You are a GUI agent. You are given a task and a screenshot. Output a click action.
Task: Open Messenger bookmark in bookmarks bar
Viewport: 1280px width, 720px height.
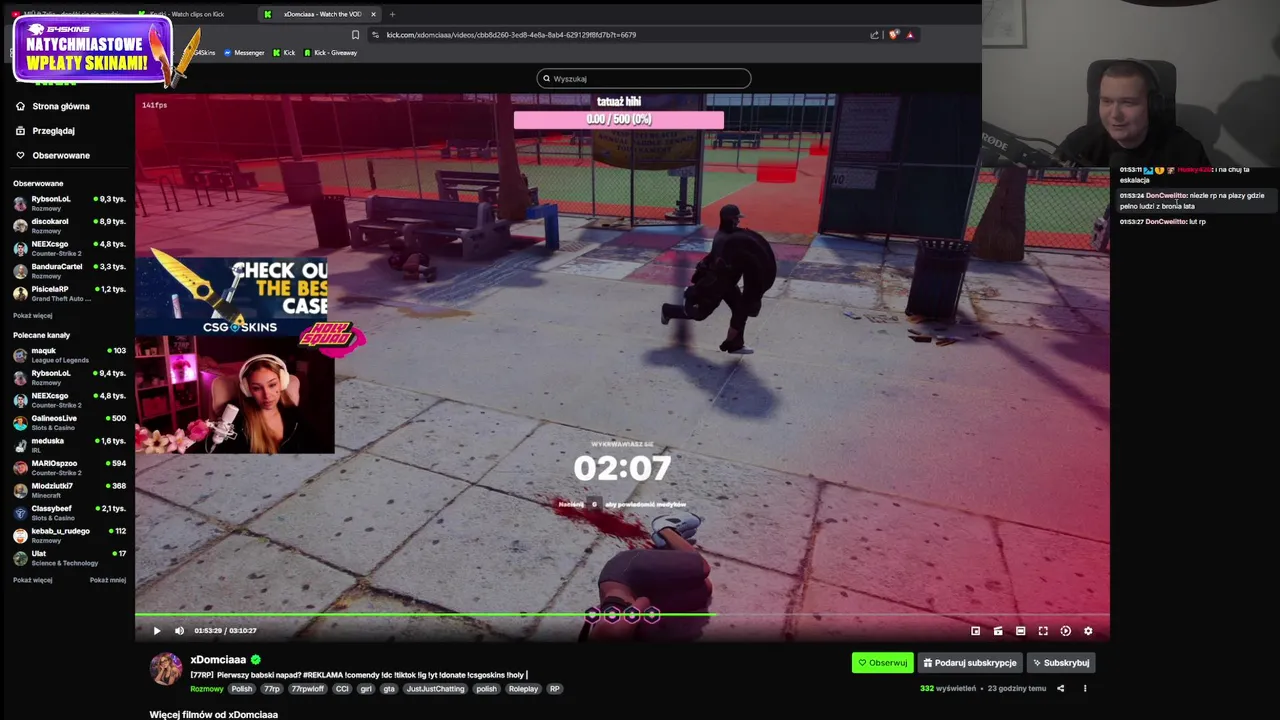[243, 53]
